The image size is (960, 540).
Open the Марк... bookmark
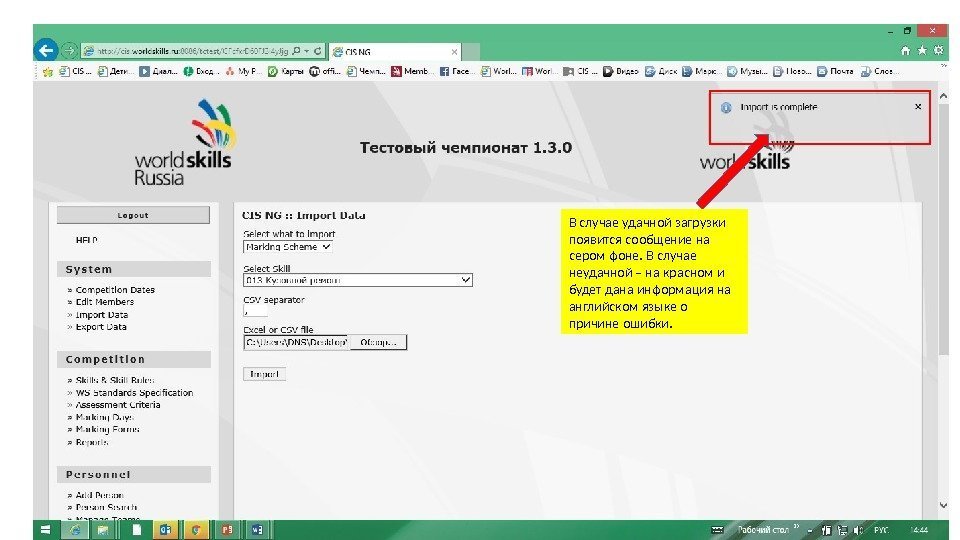coord(700,72)
